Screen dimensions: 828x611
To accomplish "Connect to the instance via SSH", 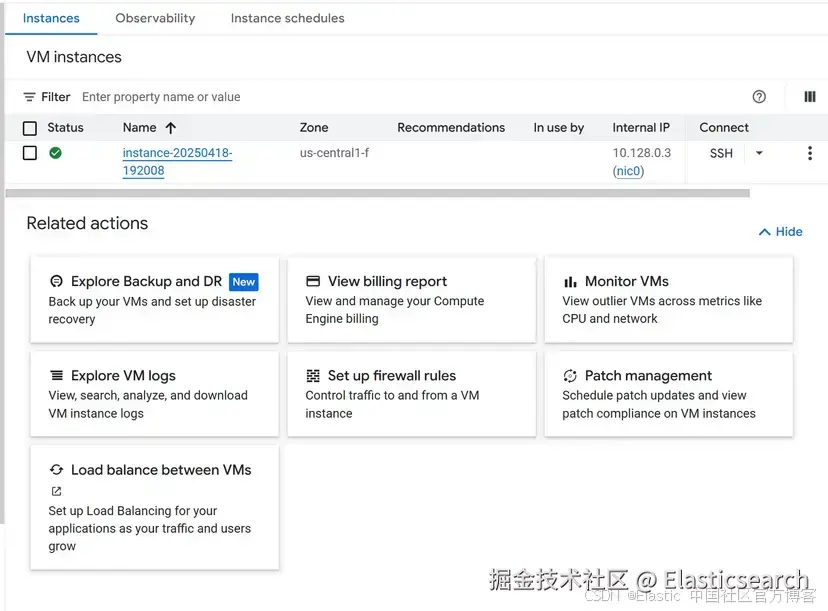I will (x=721, y=153).
